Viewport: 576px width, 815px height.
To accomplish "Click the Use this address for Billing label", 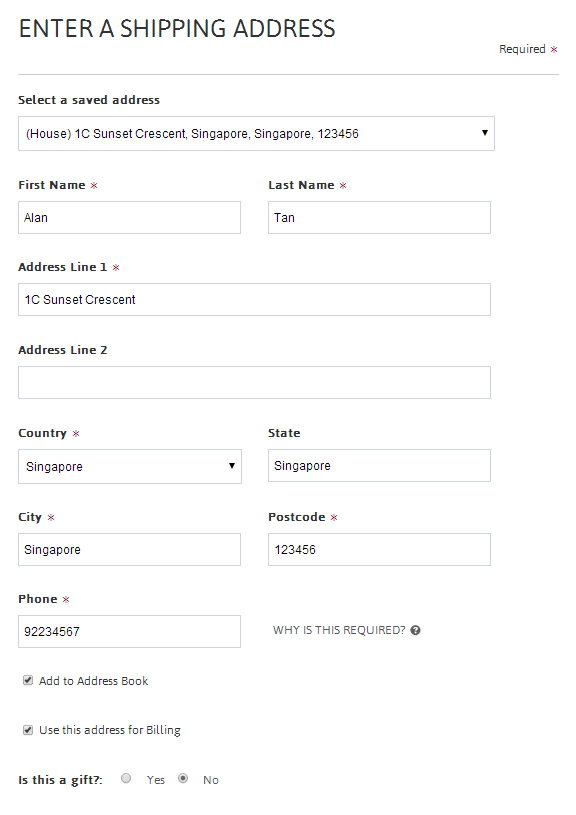I will tap(110, 730).
